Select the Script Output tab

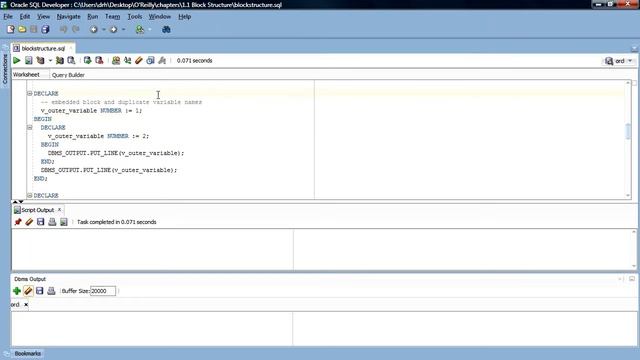(38, 210)
